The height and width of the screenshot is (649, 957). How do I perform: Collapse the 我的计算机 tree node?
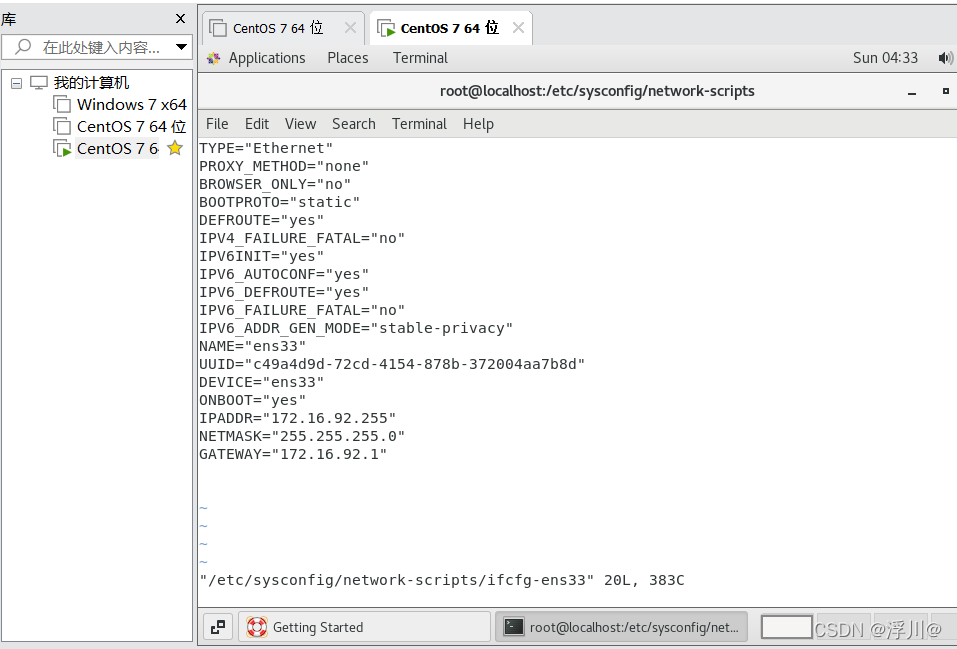pos(16,83)
